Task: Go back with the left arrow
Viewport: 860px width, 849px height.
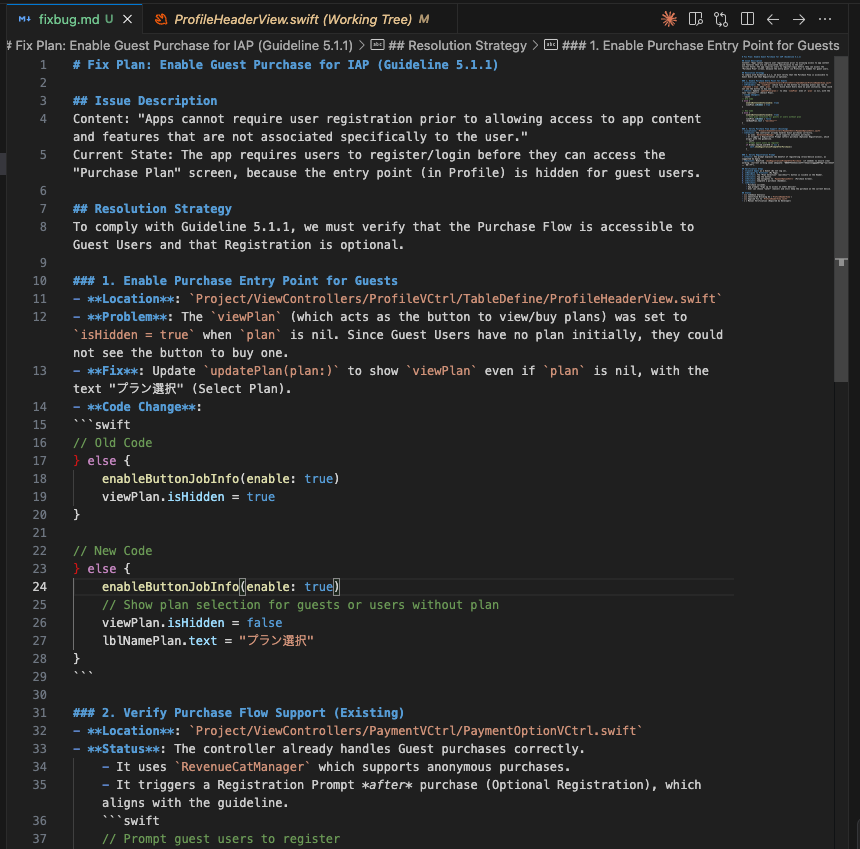Action: [x=773, y=19]
